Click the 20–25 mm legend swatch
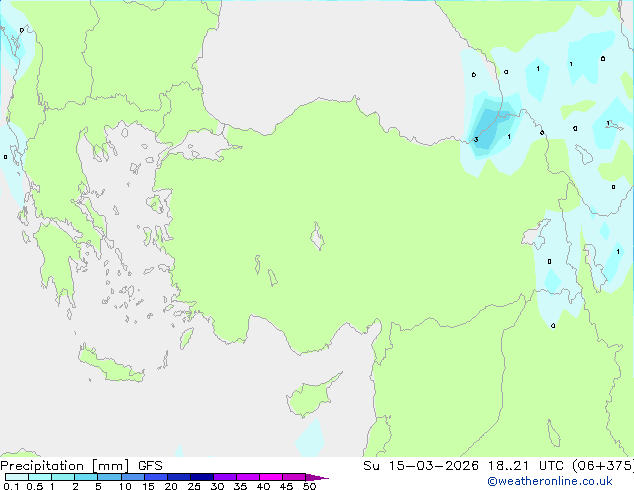This screenshot has height=490, width=634. pyautogui.click(x=178, y=477)
